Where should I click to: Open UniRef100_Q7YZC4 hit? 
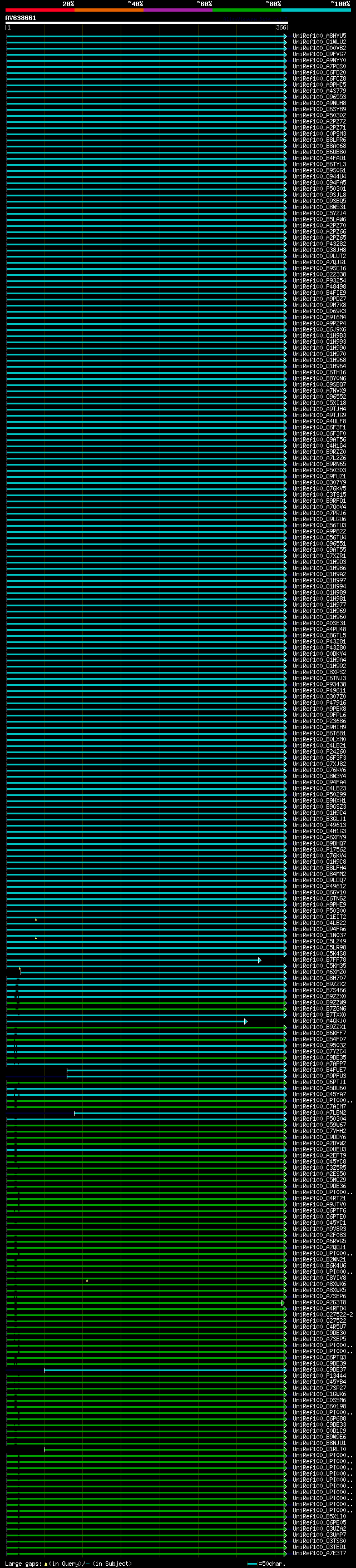pos(319,1052)
